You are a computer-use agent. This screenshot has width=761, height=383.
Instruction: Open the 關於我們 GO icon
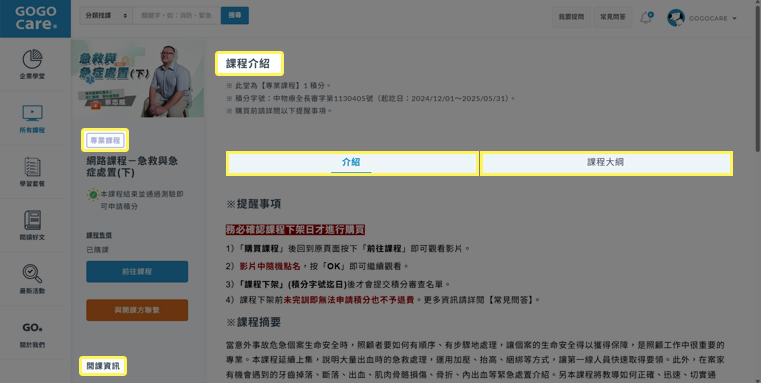pos(32,328)
